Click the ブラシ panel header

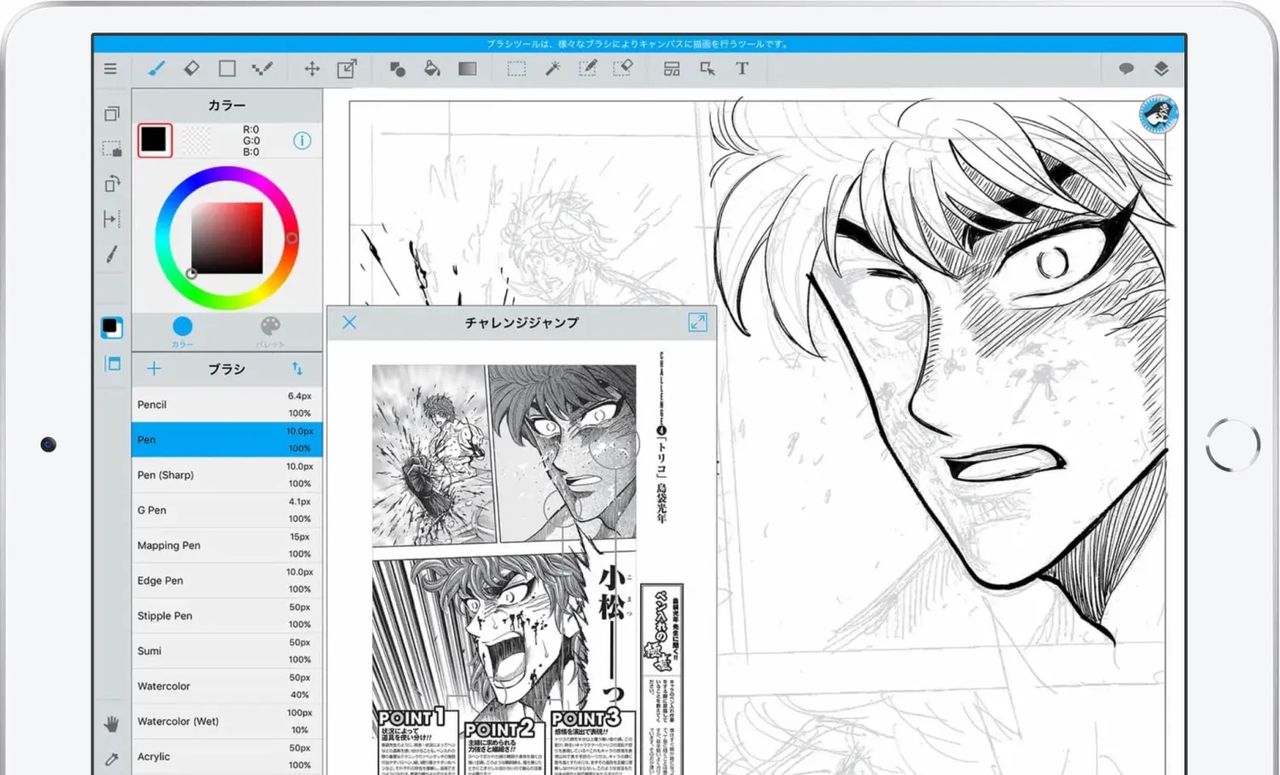[x=227, y=369]
